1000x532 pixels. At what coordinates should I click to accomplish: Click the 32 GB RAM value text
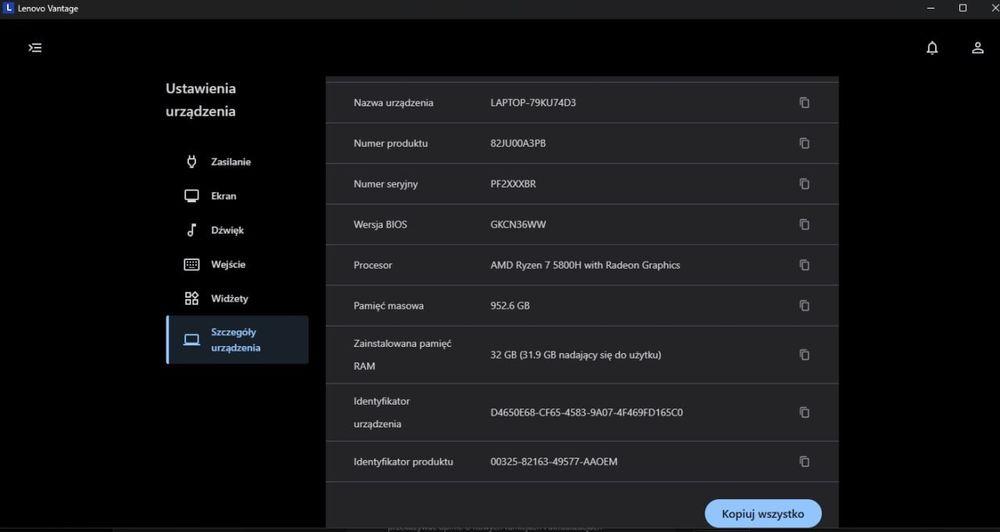576,355
